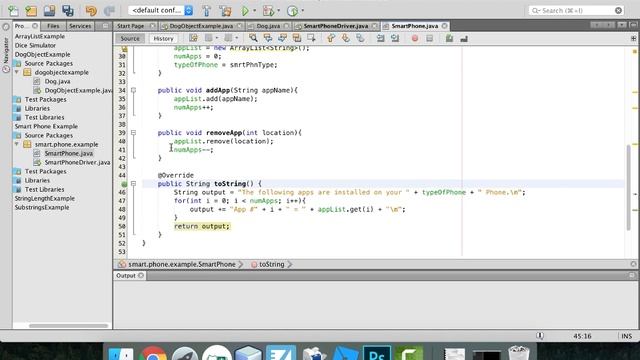
Task: Click the New File toolbar icon
Action: click(x=13, y=11)
